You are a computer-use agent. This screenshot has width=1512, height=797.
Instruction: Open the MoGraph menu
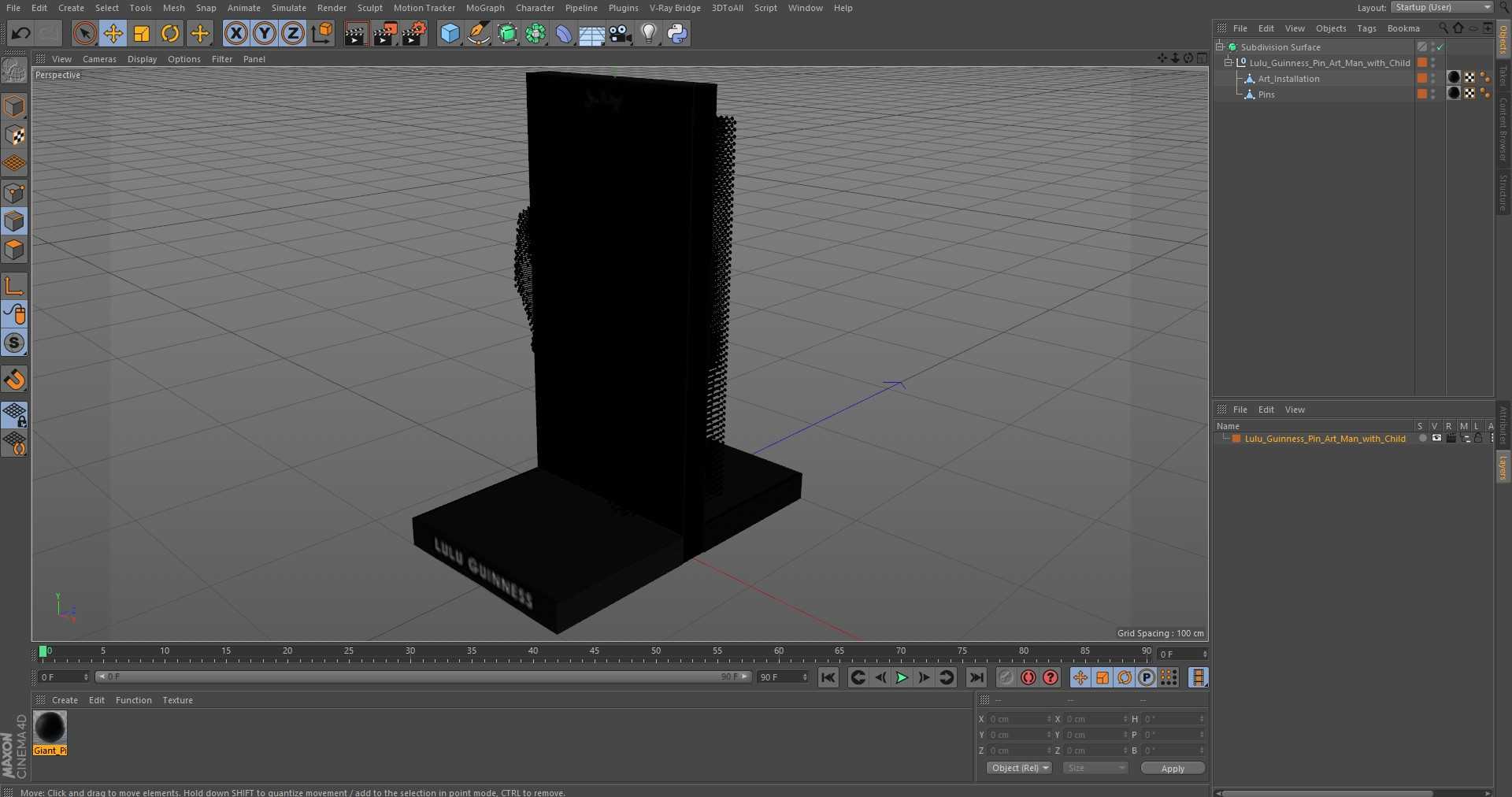pos(485,8)
